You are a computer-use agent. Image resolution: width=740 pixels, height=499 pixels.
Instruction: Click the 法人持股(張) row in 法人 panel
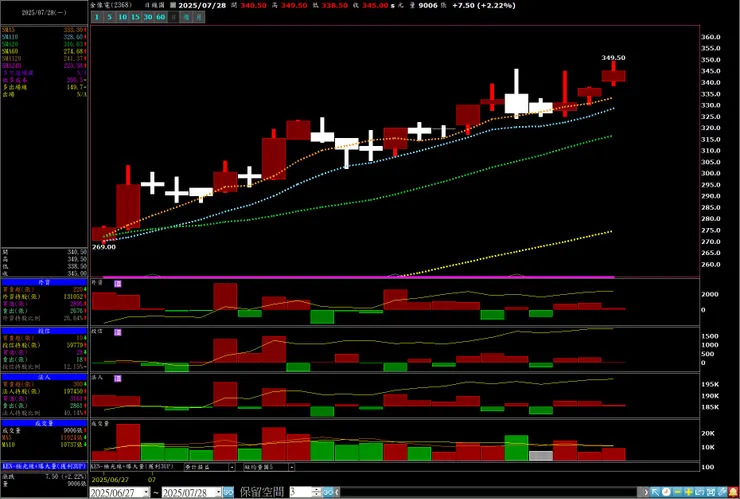tap(44, 391)
